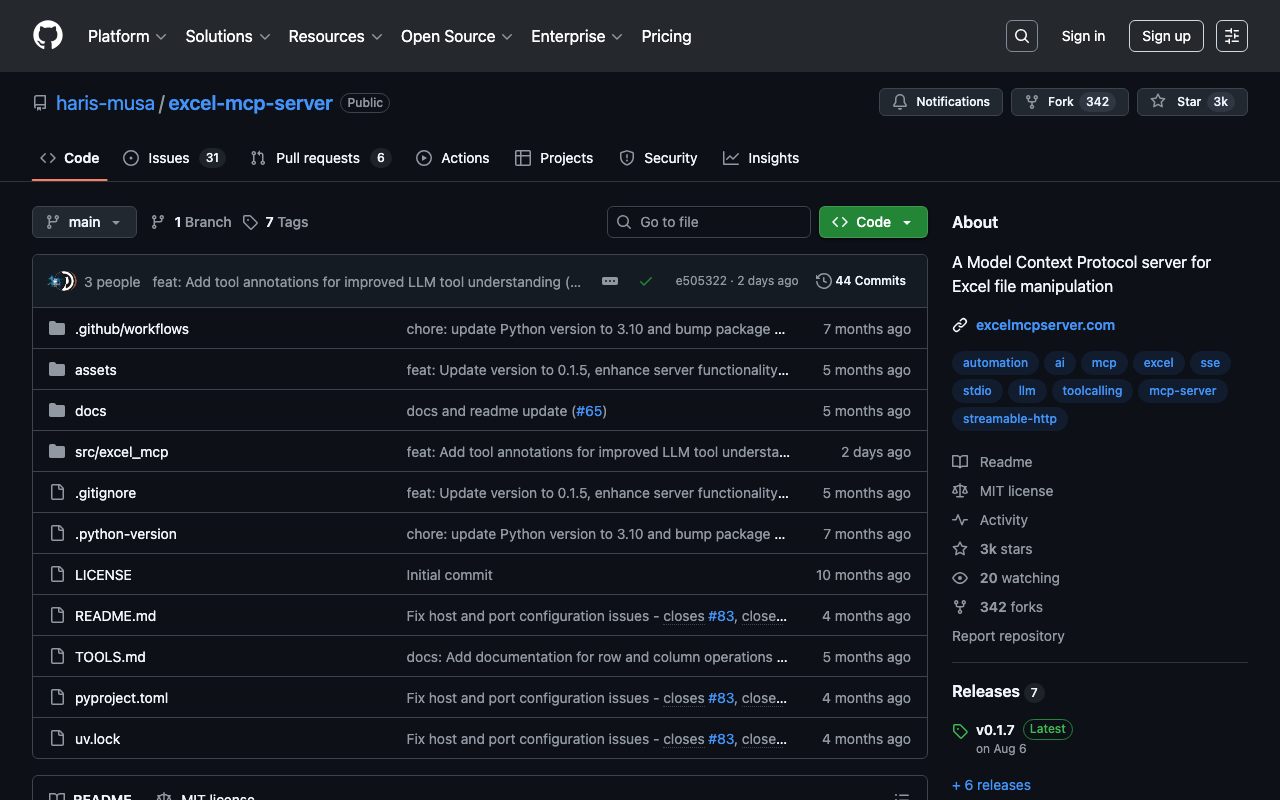Fork the repository with Fork button

tap(1069, 102)
